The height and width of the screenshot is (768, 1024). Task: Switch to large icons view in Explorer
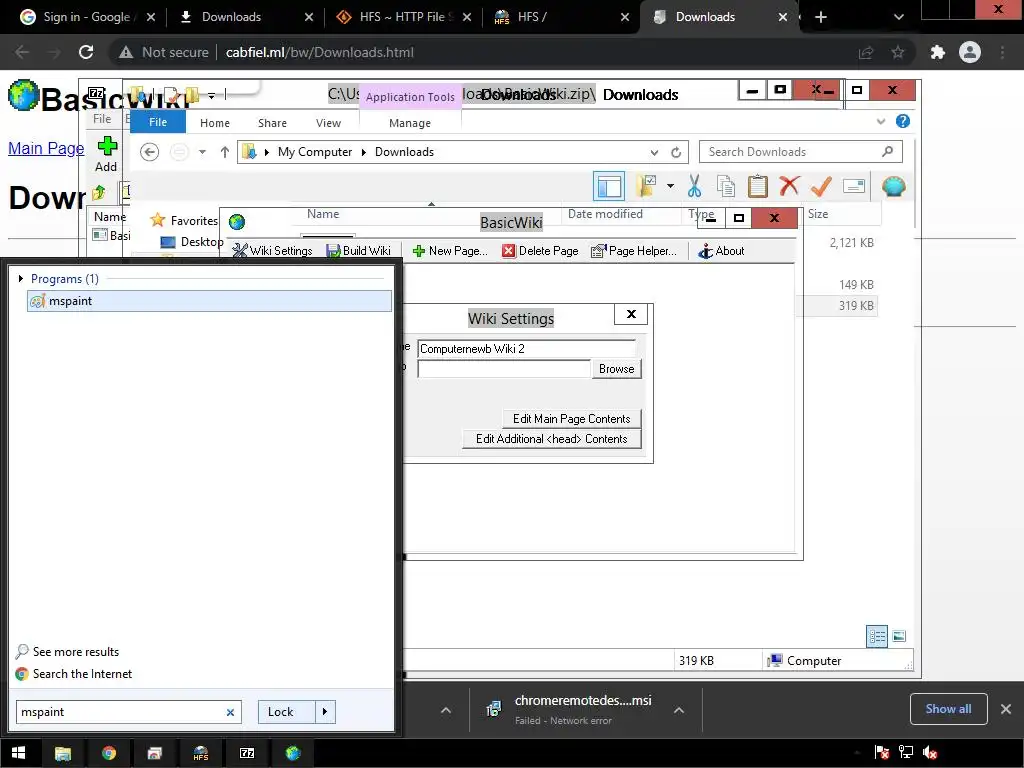pyautogui.click(x=899, y=636)
